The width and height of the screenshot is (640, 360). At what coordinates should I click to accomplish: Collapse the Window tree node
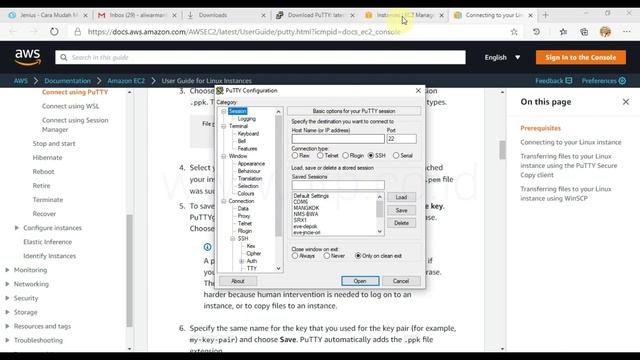[224, 156]
